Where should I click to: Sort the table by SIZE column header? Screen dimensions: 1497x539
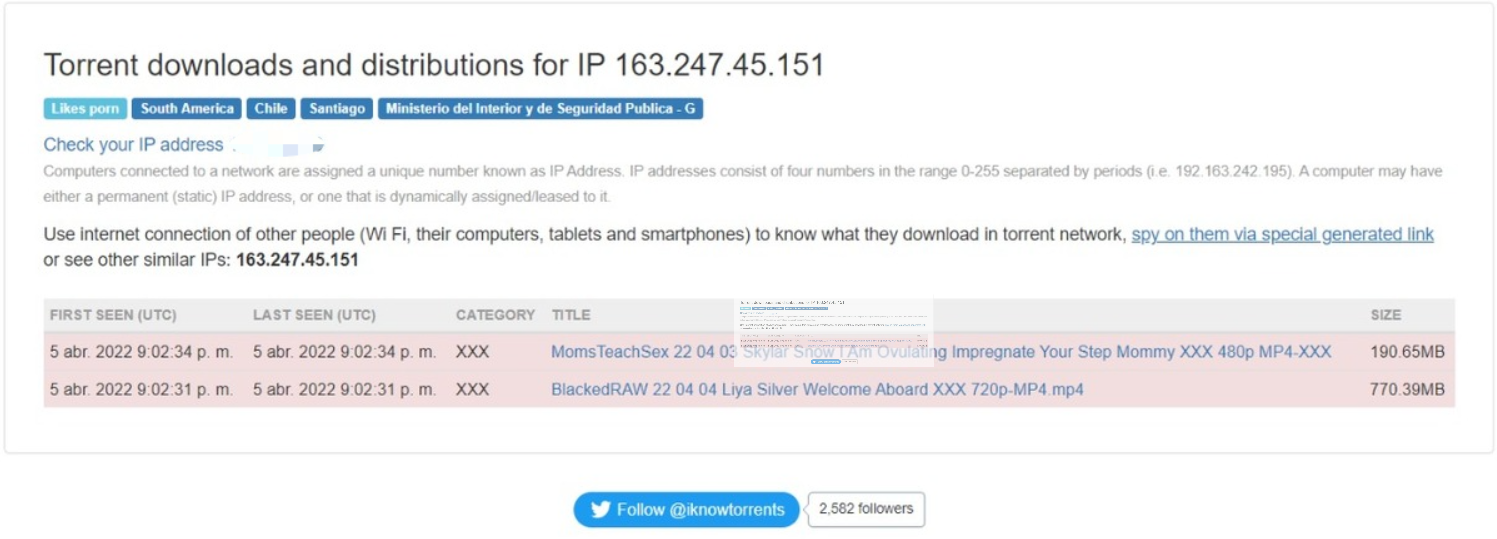coord(1385,315)
